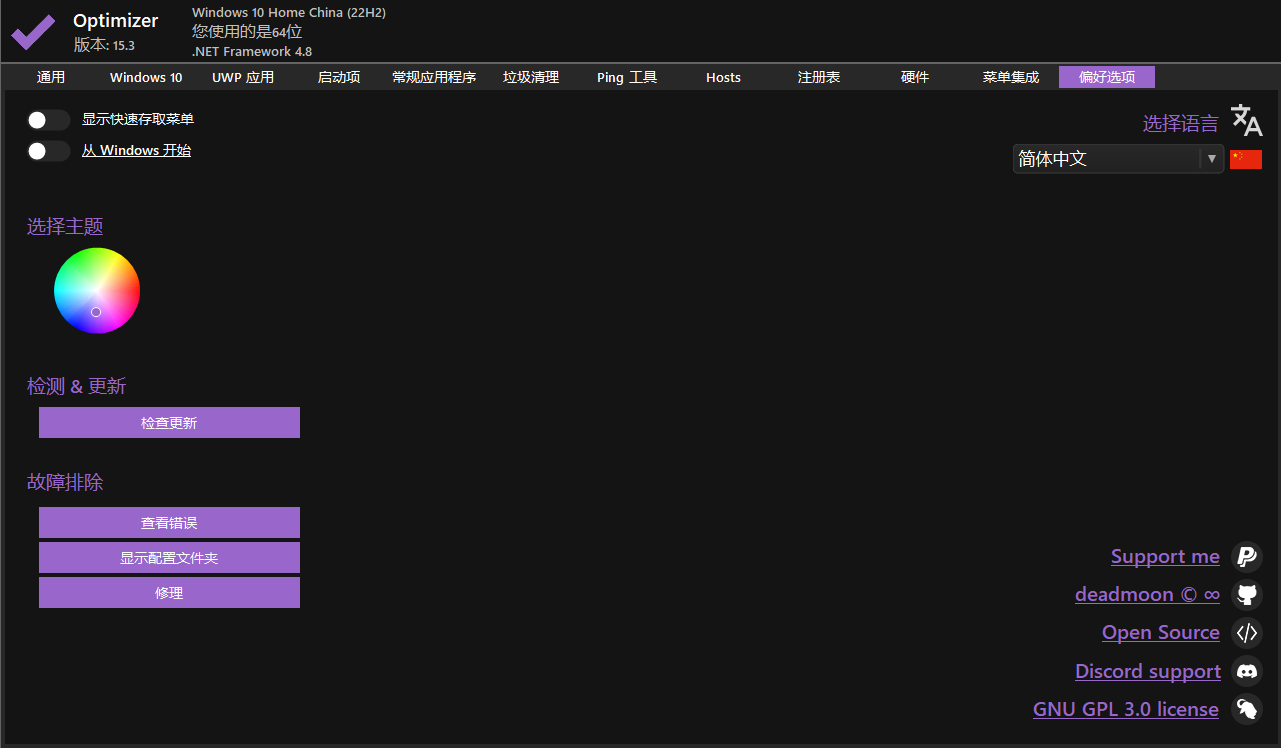Screen dimensions: 1281x748
Task: Click the 修理 button
Action: [x=169, y=593]
